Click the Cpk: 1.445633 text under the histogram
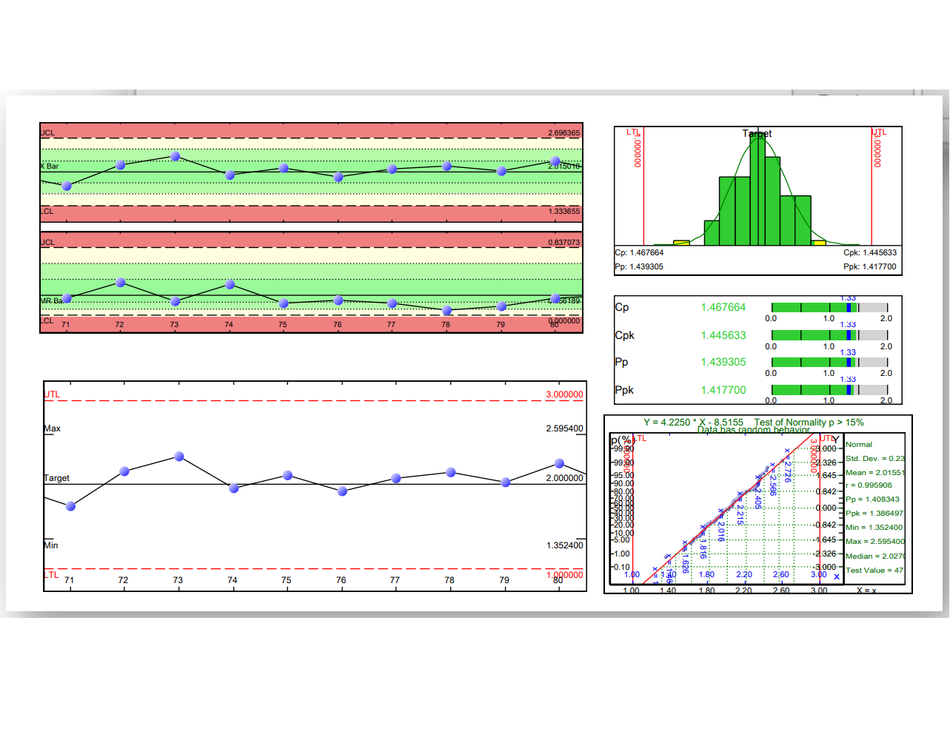Image resolution: width=950 pixels, height=740 pixels. coord(866,253)
